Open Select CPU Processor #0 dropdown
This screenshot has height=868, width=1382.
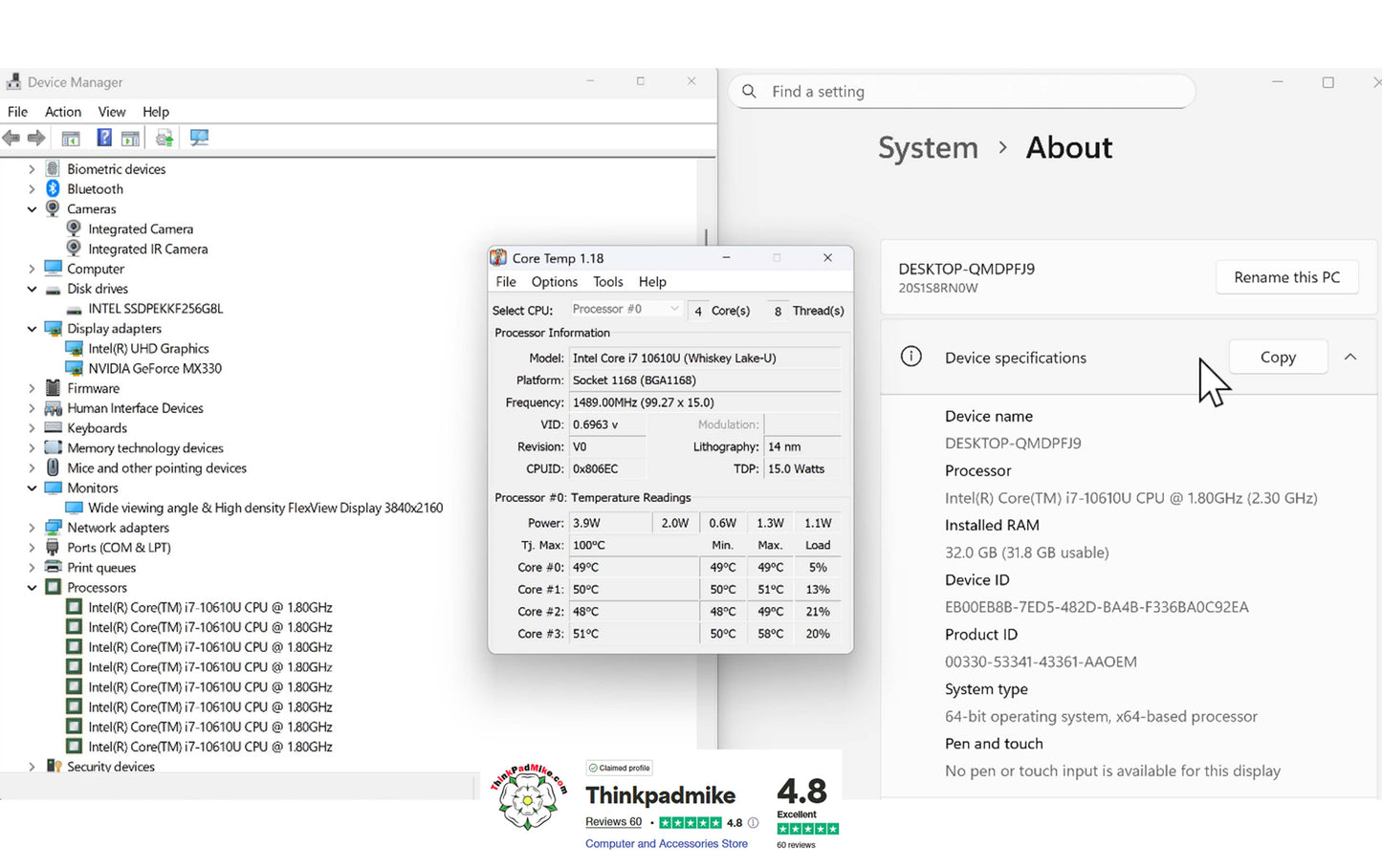pyautogui.click(x=625, y=309)
